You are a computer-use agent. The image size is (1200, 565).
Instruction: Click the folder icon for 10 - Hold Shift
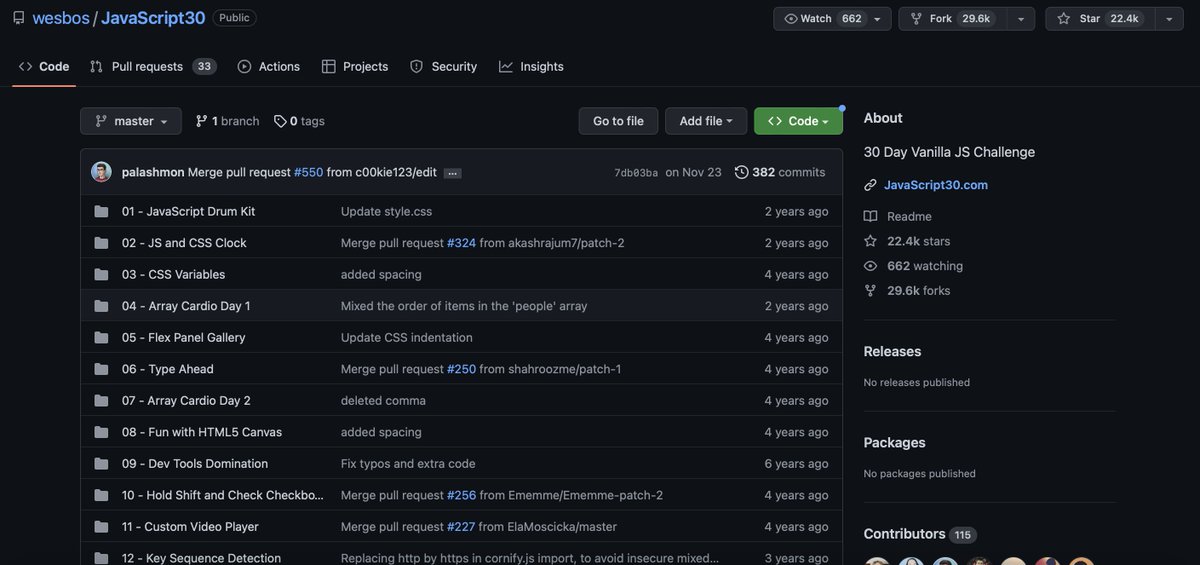[101, 495]
